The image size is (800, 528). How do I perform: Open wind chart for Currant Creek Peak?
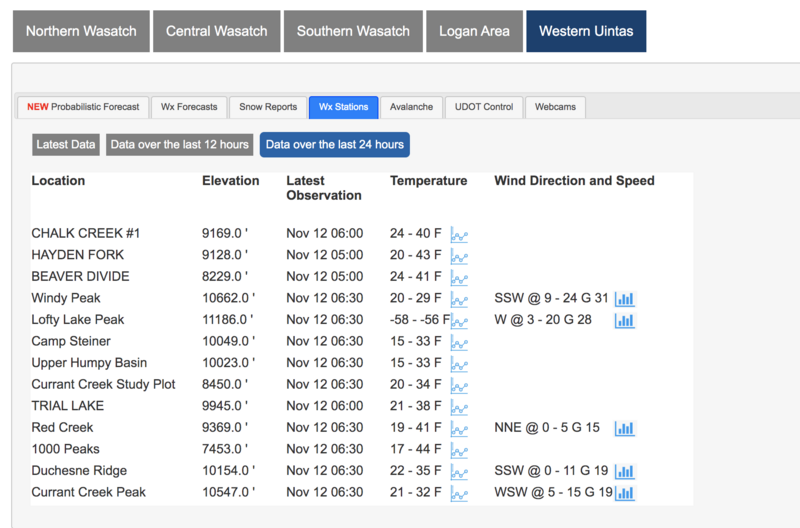click(x=625, y=493)
